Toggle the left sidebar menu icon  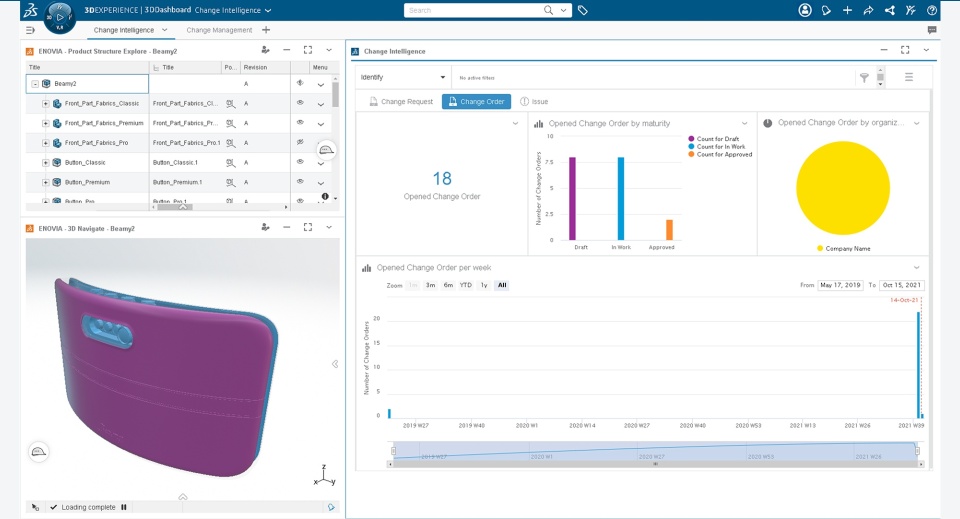pos(31,30)
